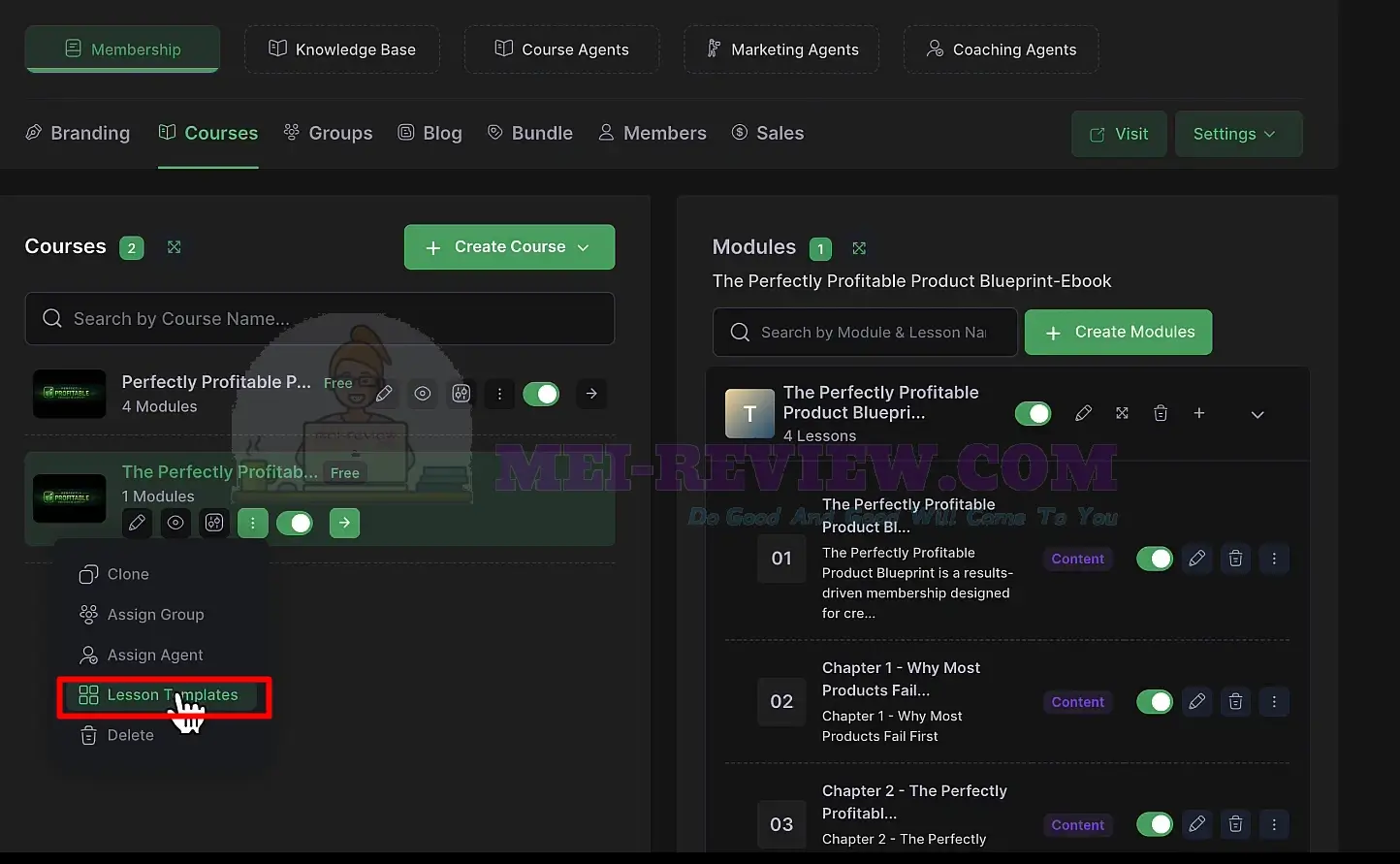Switch to the Knowledge Base tab

(x=341, y=49)
